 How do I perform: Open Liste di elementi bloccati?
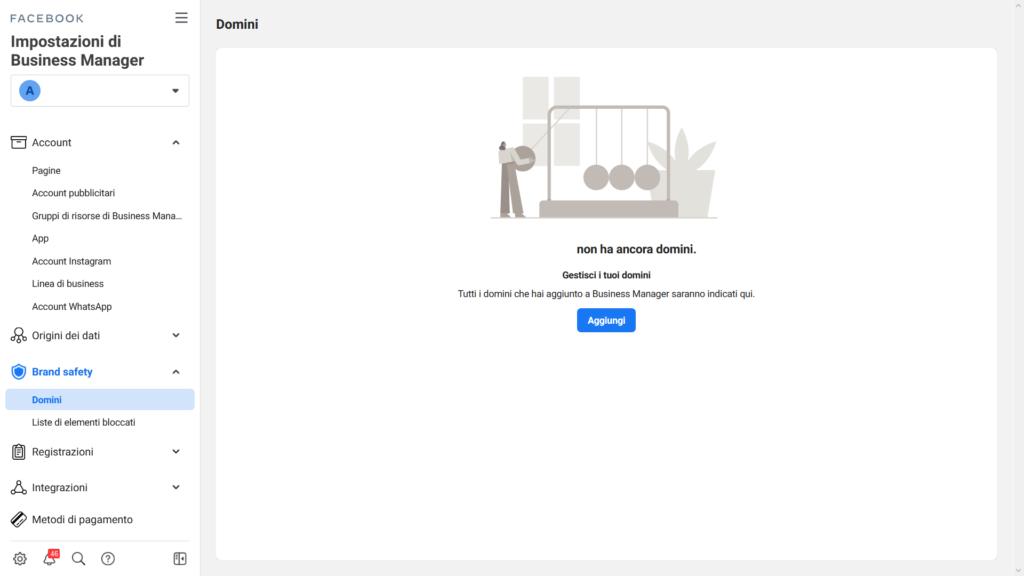[x=84, y=423]
